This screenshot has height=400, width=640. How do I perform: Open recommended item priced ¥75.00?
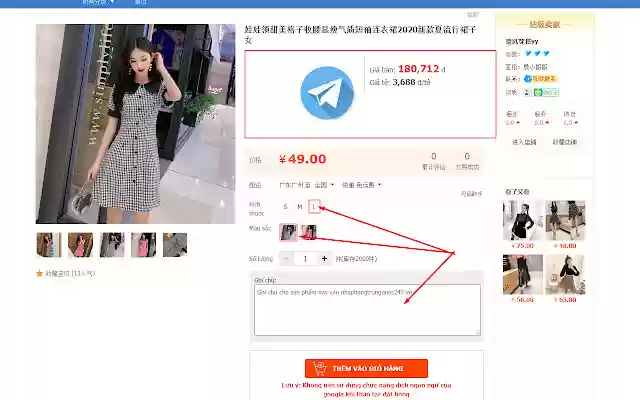[x=523, y=220]
